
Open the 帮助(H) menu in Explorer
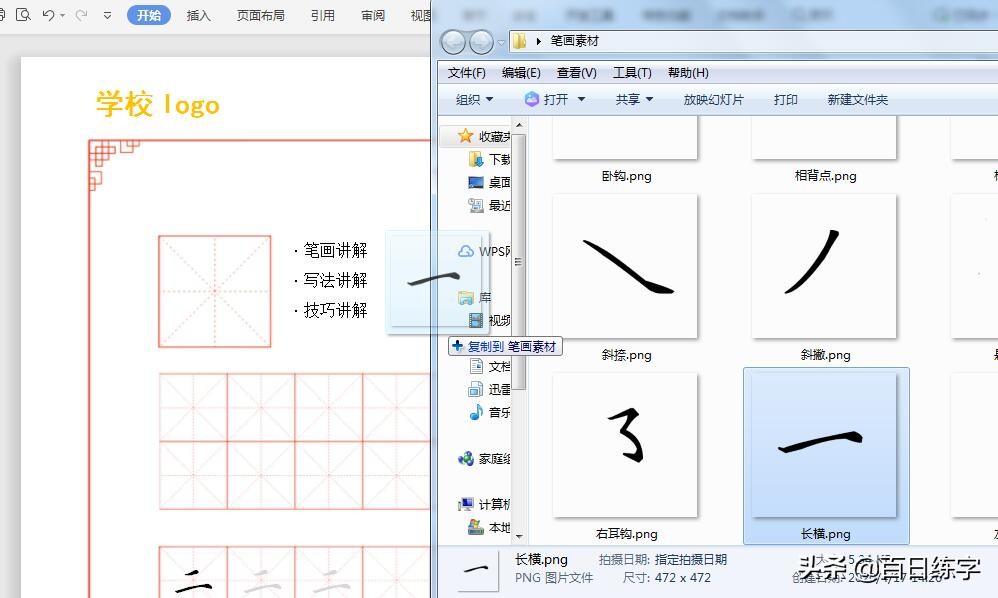coord(688,73)
